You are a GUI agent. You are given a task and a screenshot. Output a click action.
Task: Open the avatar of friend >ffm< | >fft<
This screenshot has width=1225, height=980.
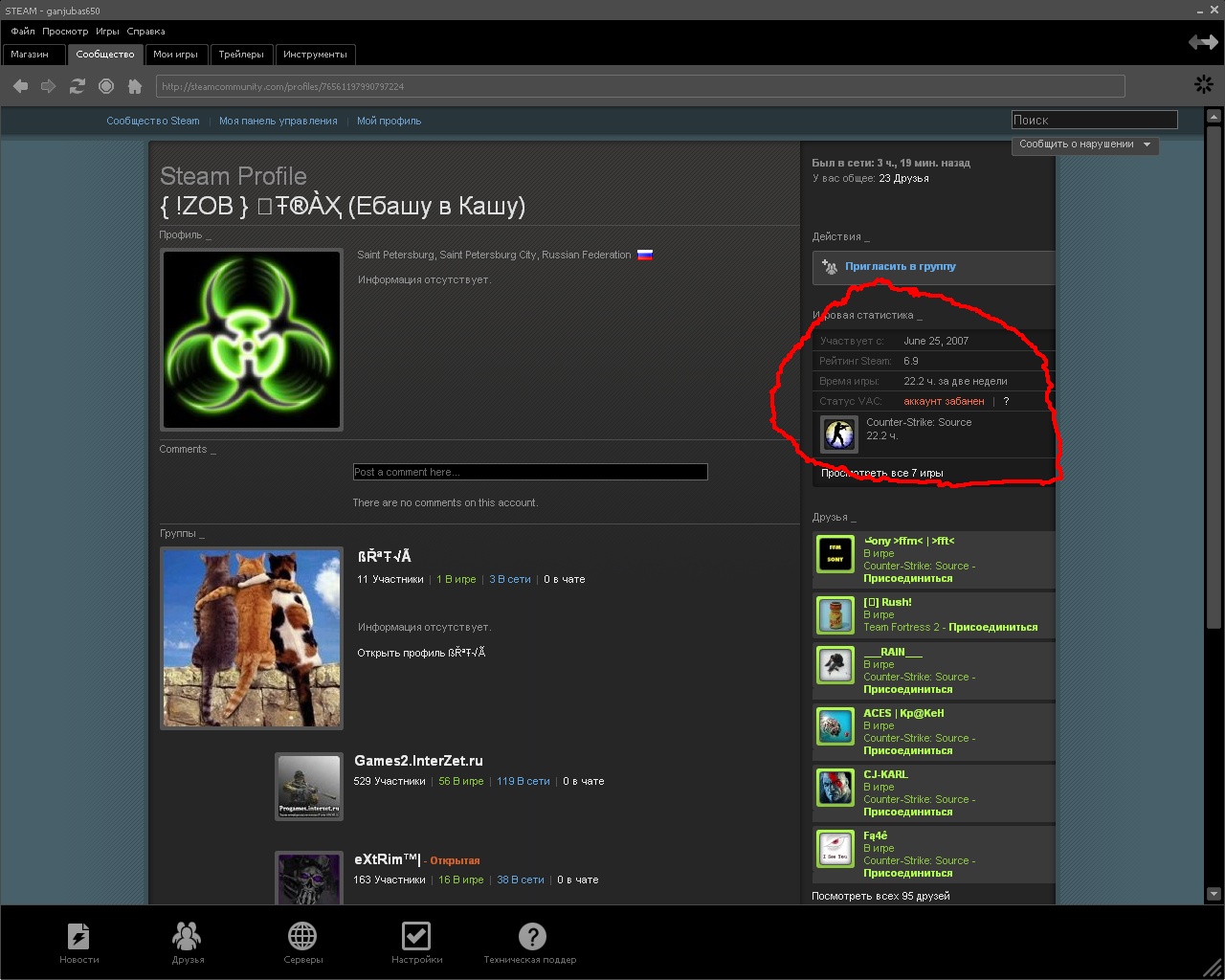pos(835,554)
